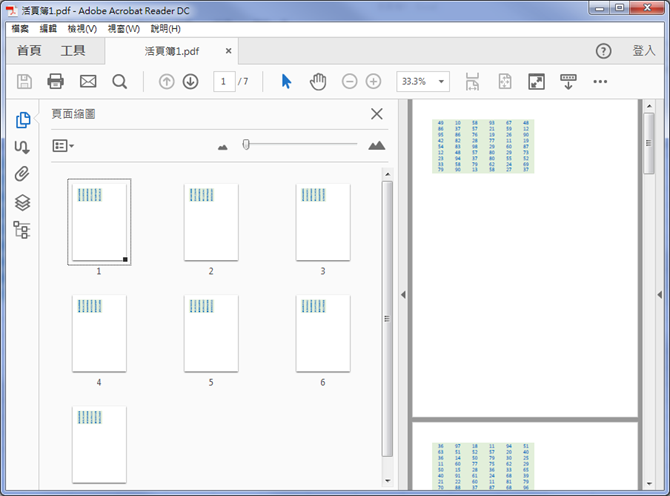Open thumbnail options dropdown menu
Viewport: 670px width, 496px height.
click(x=63, y=146)
